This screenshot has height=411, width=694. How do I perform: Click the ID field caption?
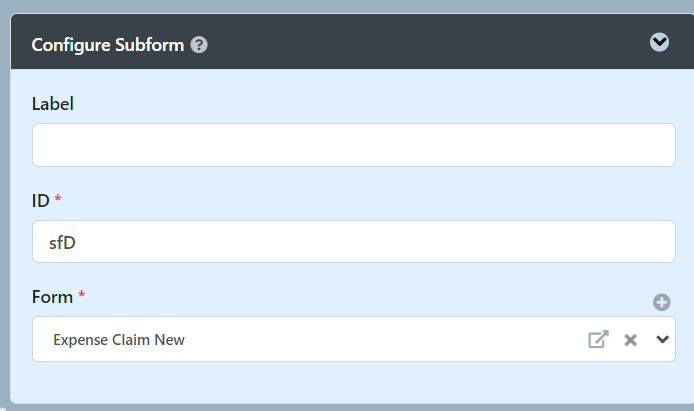[x=40, y=200]
